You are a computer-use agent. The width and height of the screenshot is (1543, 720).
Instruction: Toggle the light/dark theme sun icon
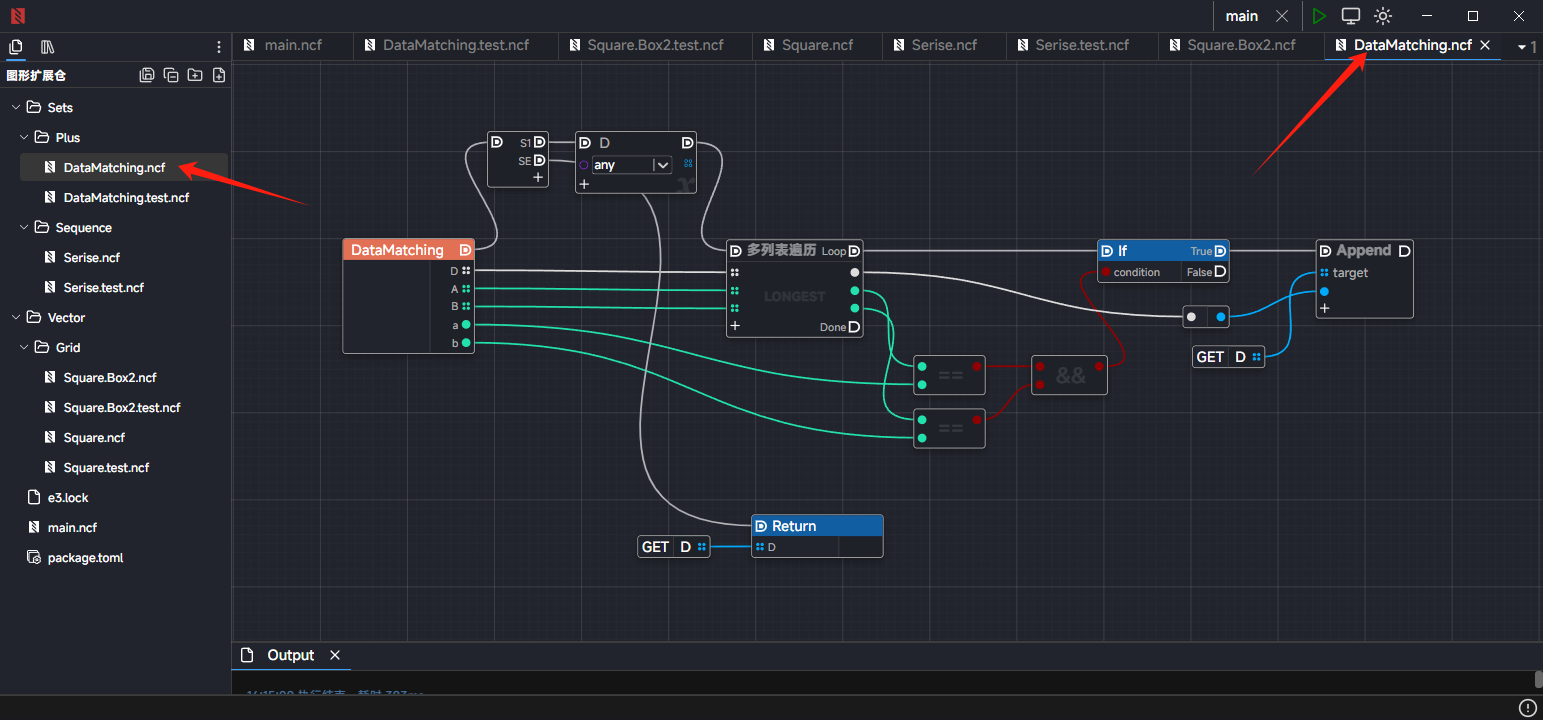coord(1383,16)
